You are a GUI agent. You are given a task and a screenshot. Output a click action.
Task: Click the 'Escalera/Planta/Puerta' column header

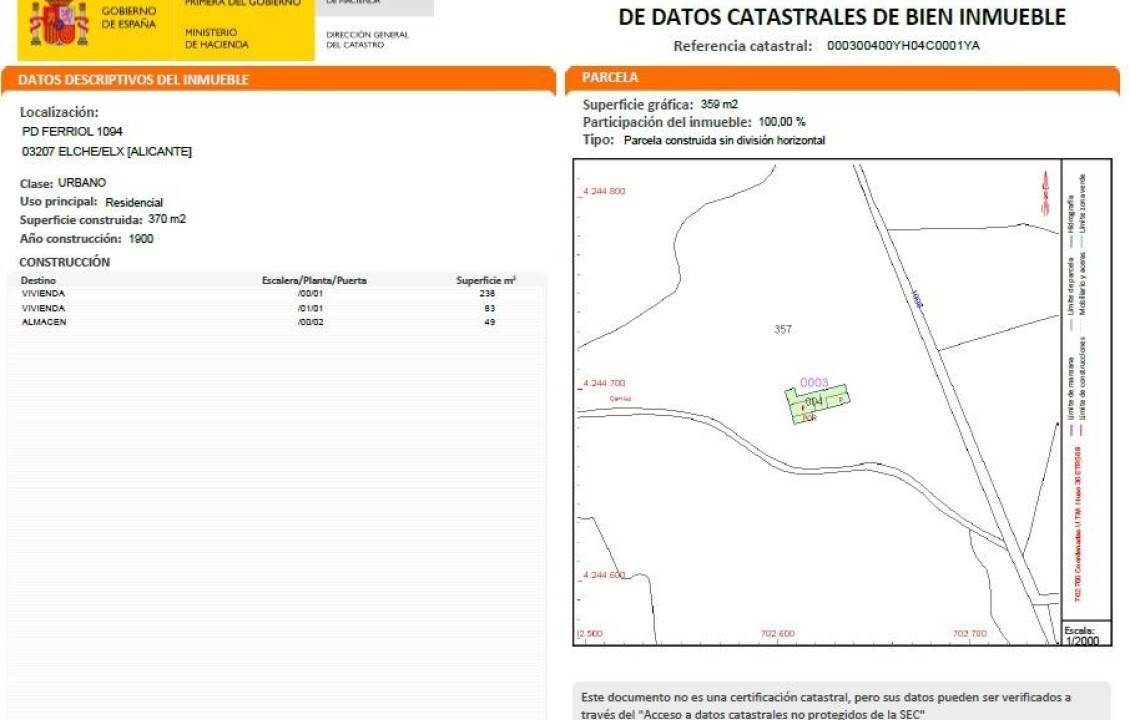[x=314, y=280]
